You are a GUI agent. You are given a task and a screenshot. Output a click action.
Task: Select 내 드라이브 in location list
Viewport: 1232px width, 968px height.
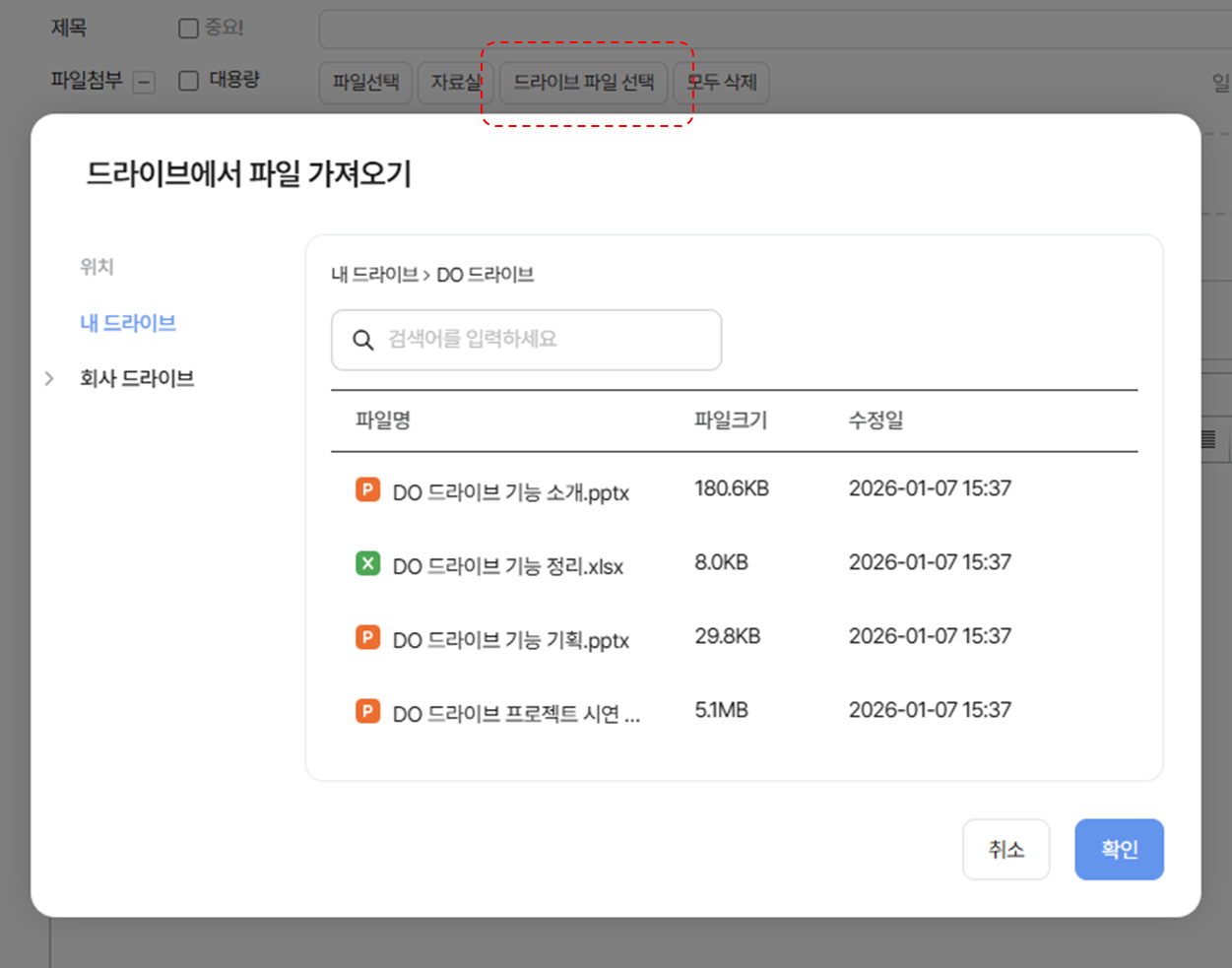128,323
